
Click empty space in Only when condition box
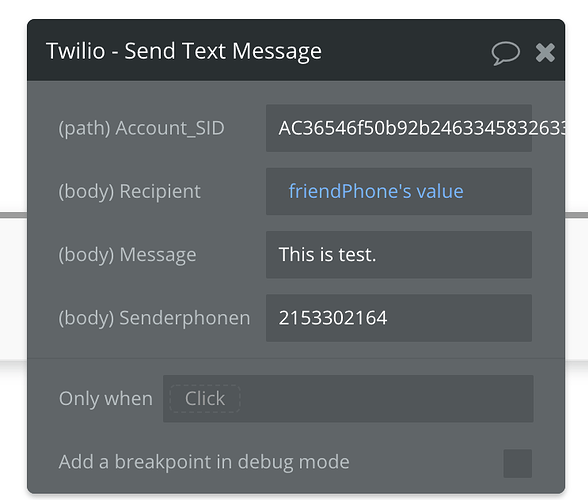[x=386, y=398]
